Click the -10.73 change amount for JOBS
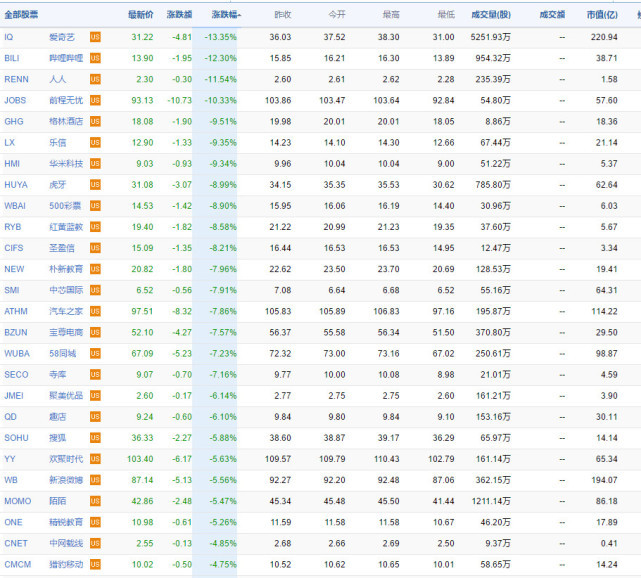This screenshot has height=578, width=641. (x=179, y=101)
